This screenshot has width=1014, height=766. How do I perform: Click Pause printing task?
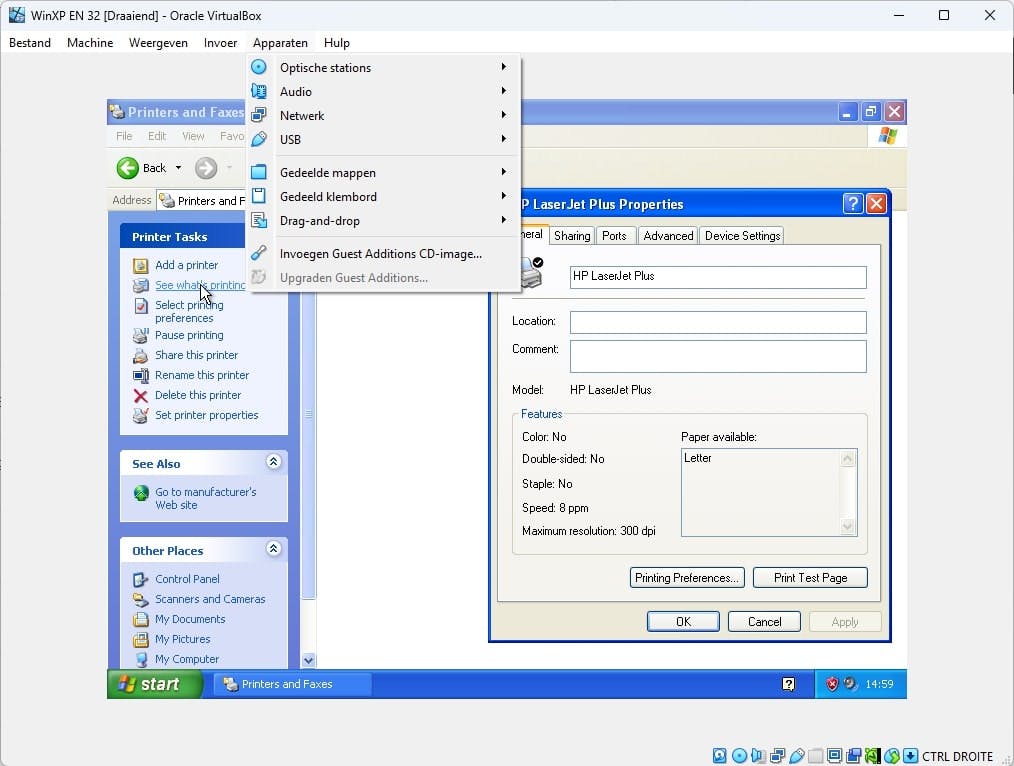(x=189, y=335)
